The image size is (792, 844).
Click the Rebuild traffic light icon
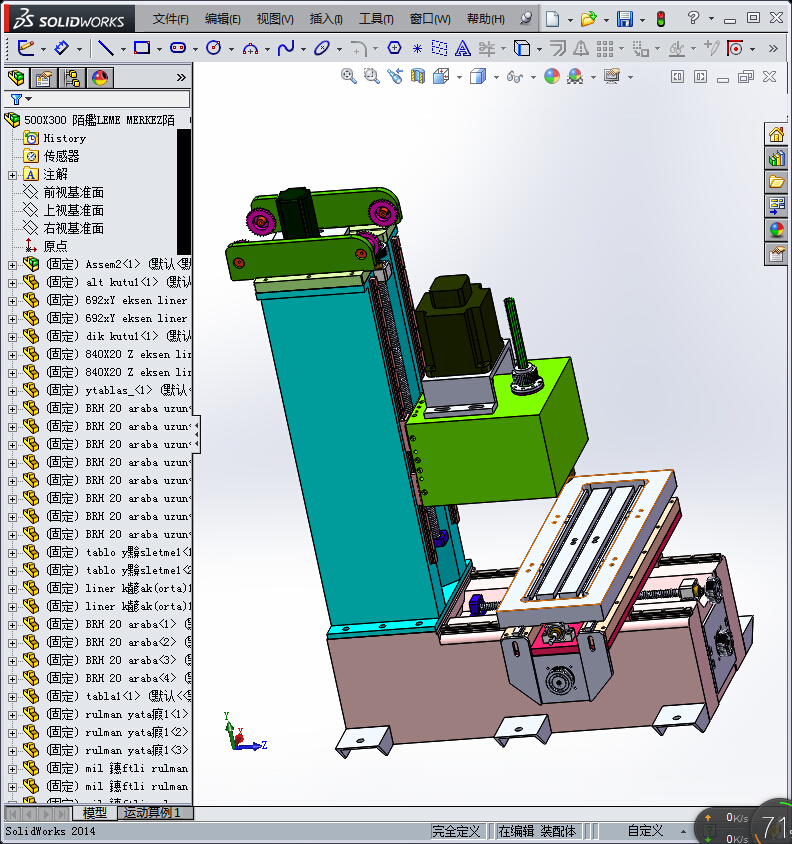click(661, 19)
